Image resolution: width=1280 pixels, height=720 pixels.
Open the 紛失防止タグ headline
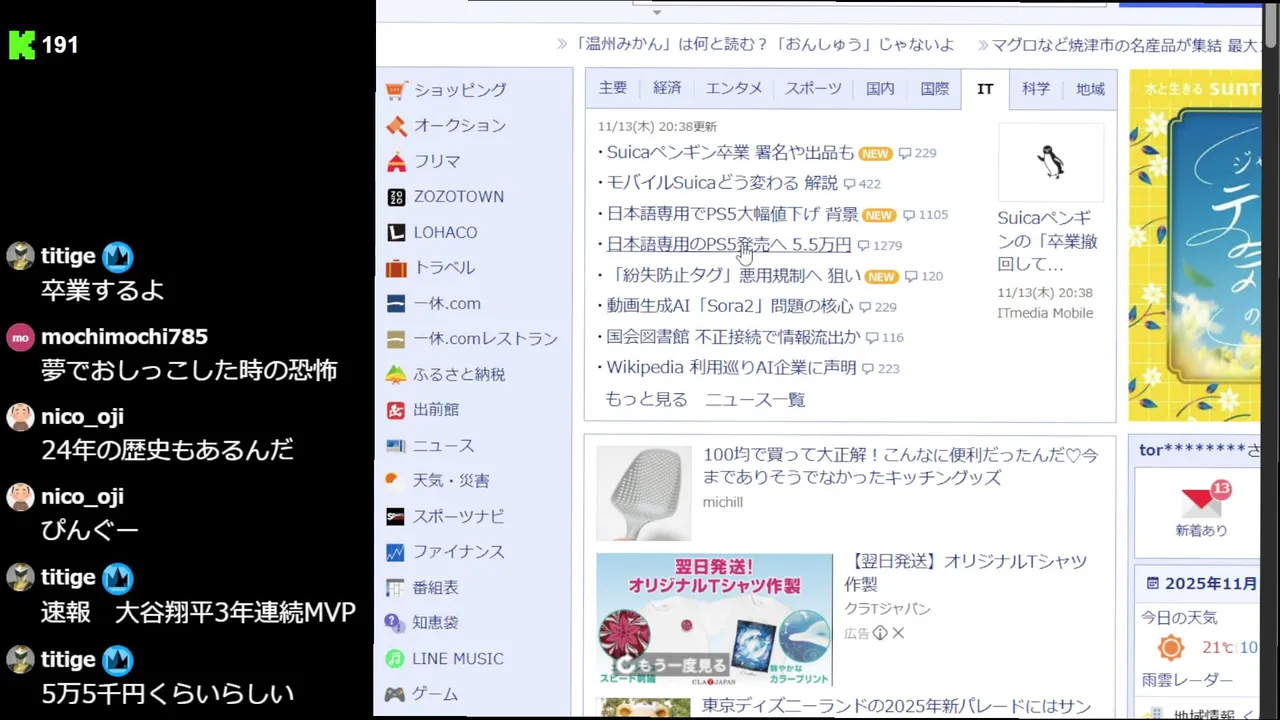(x=733, y=276)
